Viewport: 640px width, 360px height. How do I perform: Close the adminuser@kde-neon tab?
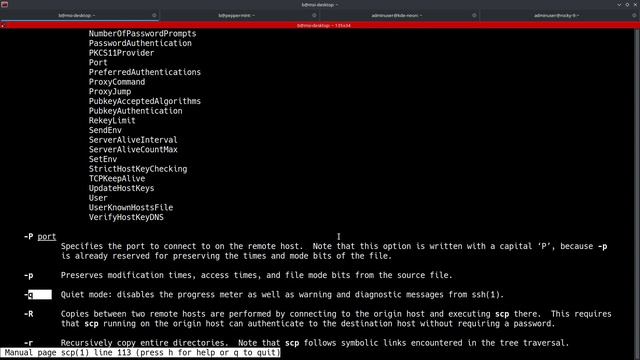click(474, 16)
